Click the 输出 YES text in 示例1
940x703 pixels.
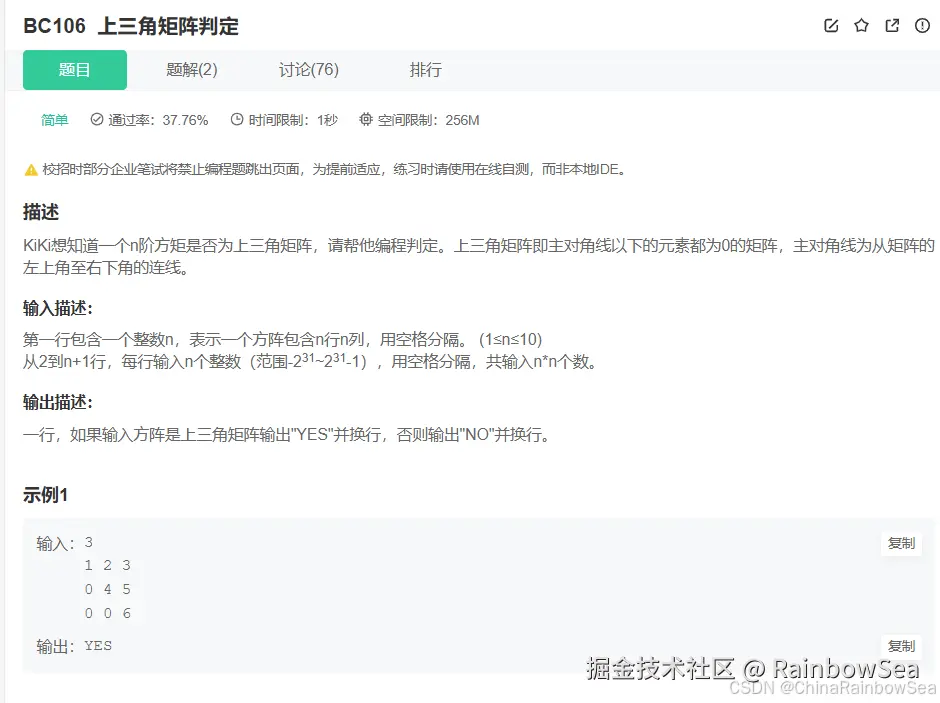pos(74,645)
